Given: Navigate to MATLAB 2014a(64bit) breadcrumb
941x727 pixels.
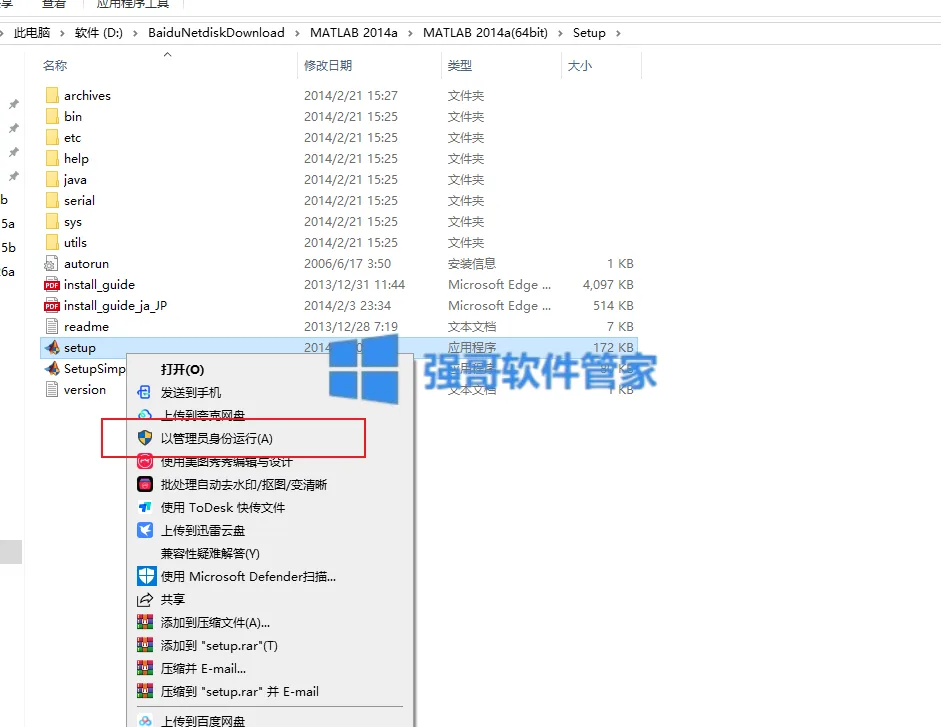Looking at the screenshot, I should pos(485,33).
